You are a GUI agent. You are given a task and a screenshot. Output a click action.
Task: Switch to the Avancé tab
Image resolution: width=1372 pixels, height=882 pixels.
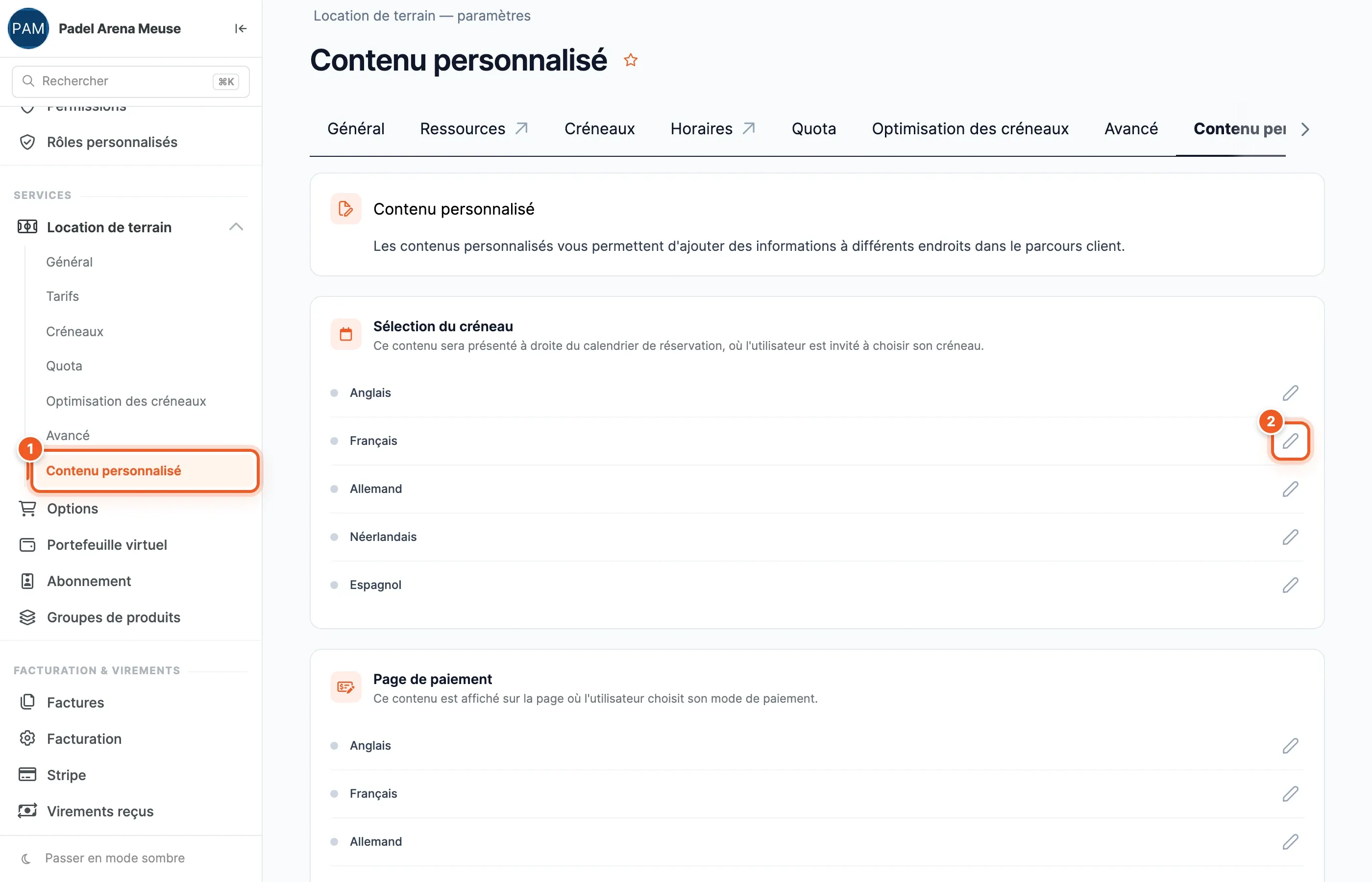[1131, 129]
